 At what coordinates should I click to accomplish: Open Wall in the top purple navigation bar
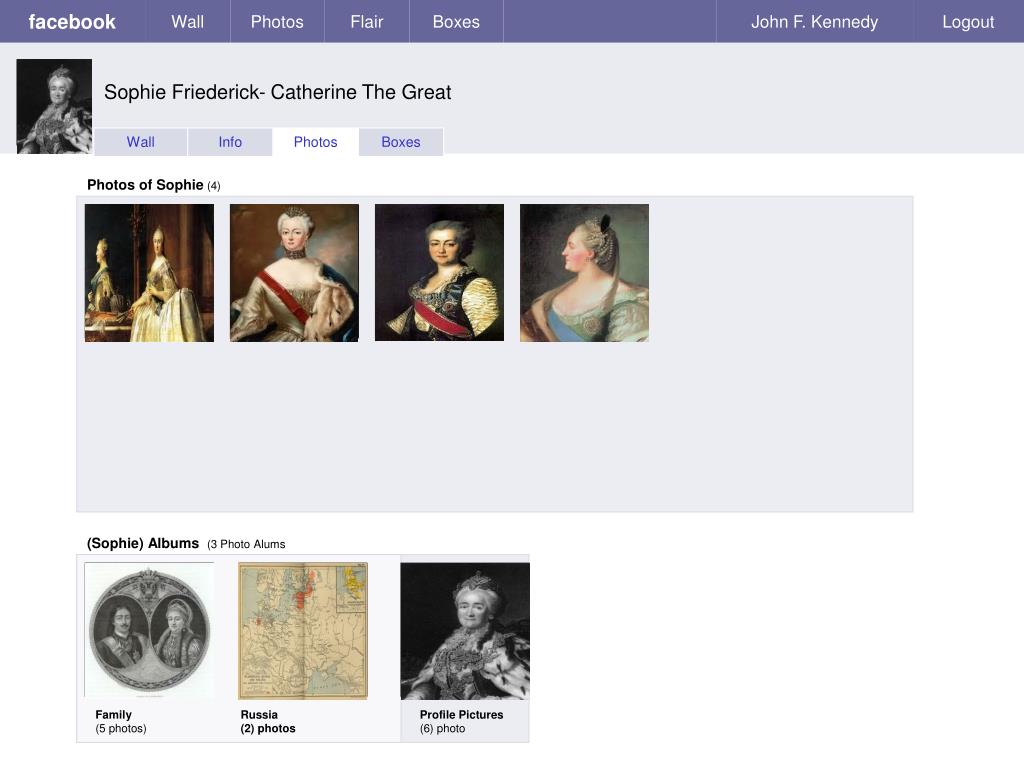click(187, 22)
